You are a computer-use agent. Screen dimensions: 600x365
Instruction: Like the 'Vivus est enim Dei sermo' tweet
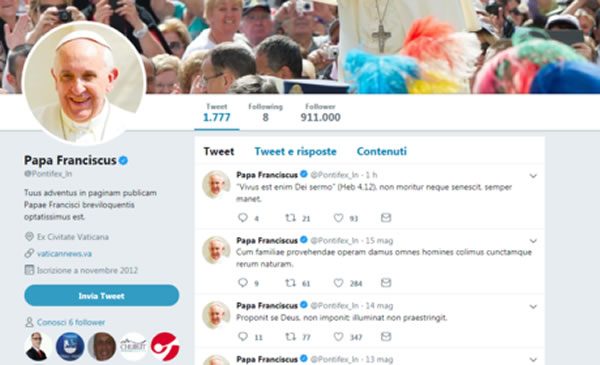[338, 218]
